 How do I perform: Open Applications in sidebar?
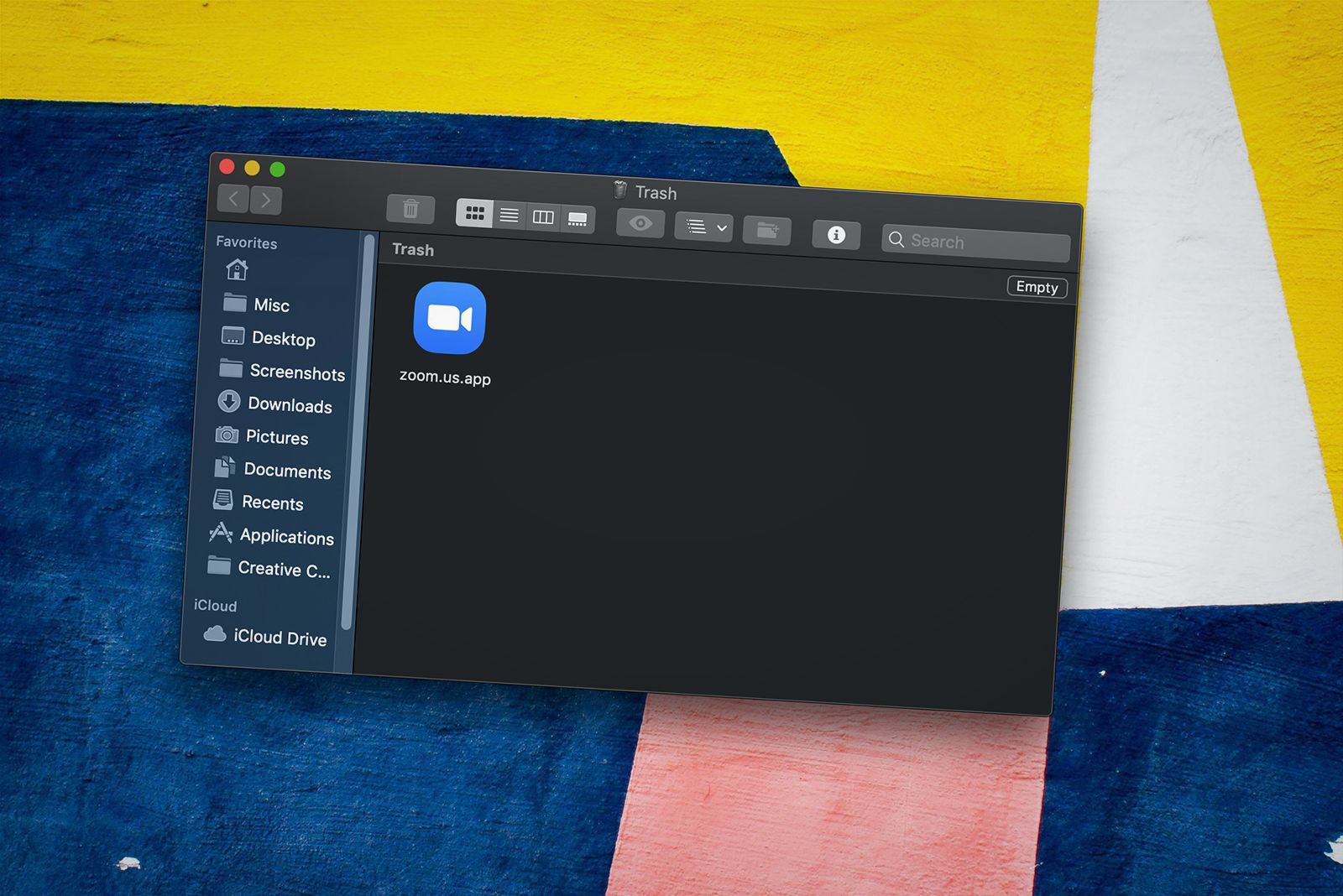(x=270, y=535)
